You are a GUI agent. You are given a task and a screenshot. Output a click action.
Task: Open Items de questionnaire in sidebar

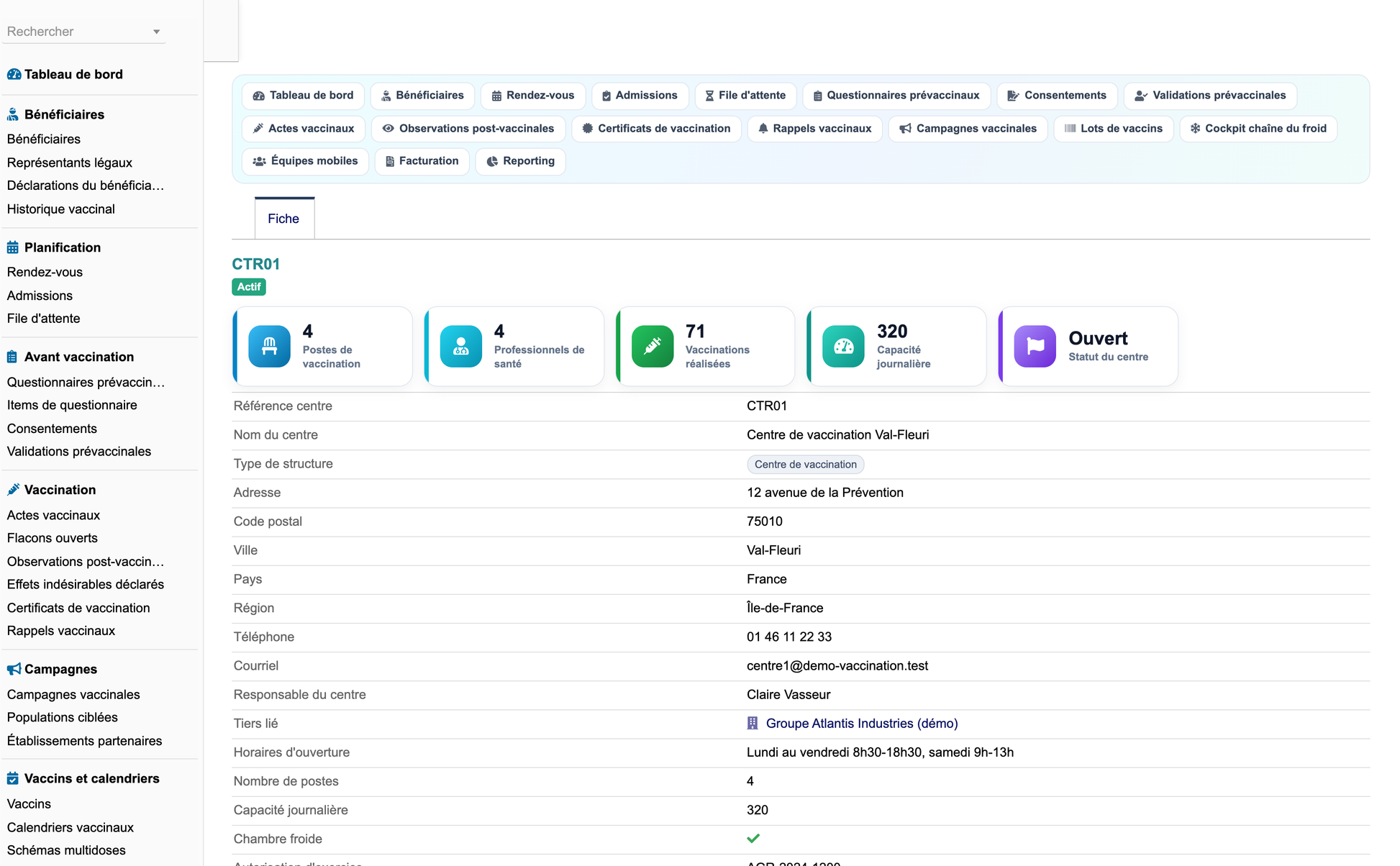(x=72, y=405)
